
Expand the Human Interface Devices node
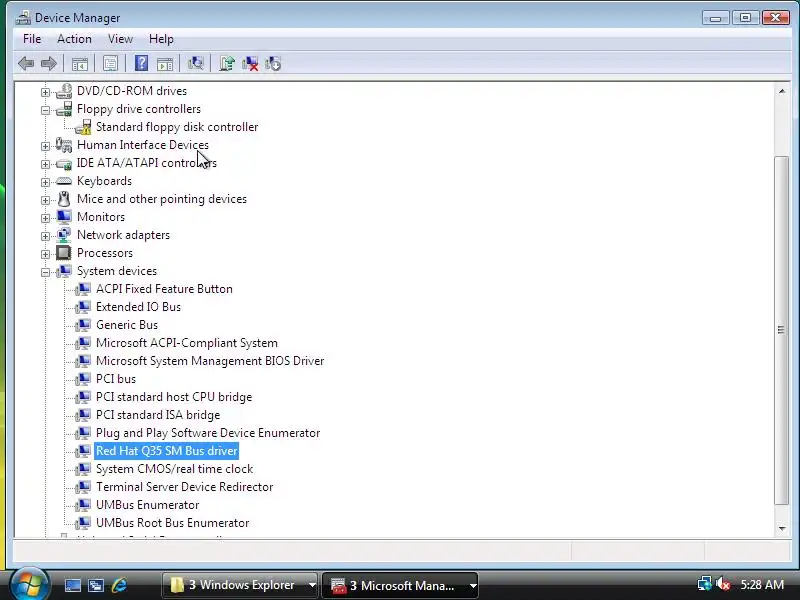tap(45, 146)
